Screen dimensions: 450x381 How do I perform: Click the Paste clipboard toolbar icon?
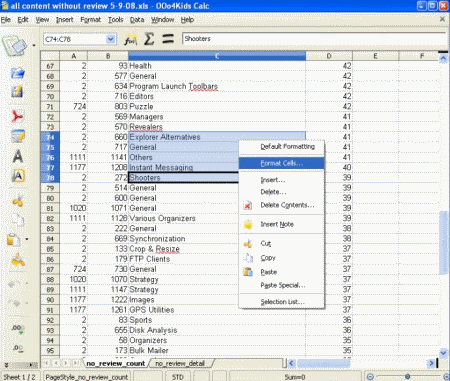coord(14,240)
